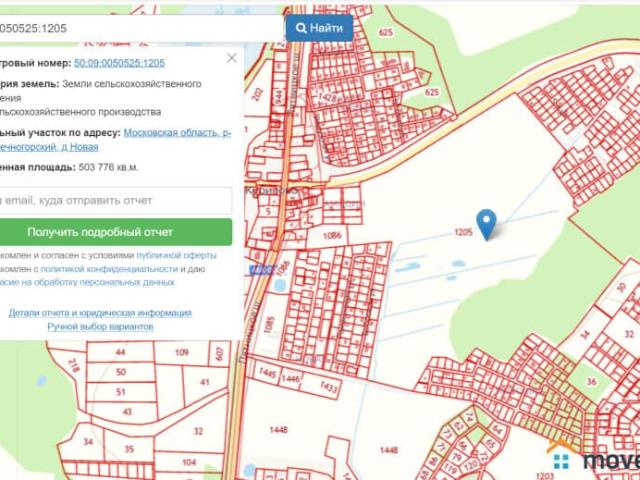Focus the email input for report
640x480 pixels.
coord(115,200)
